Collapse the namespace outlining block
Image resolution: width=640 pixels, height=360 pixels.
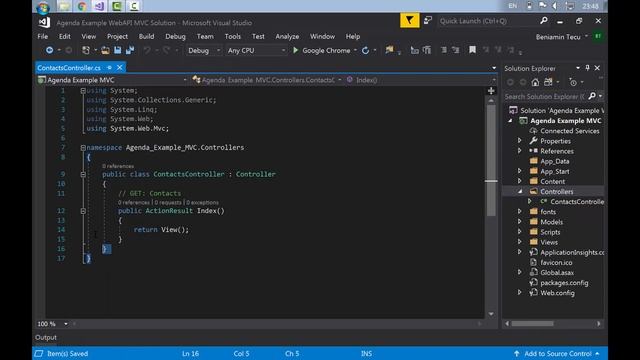point(83,147)
